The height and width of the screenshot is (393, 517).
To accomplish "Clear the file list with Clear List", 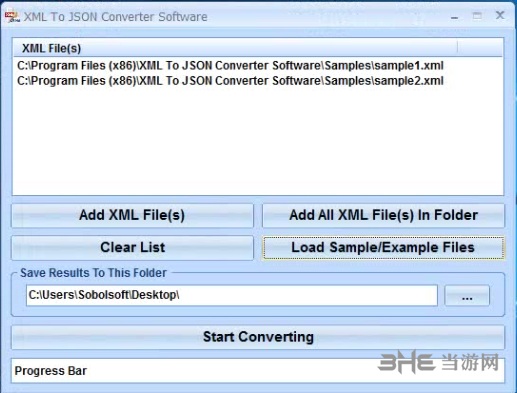I will tap(132, 248).
